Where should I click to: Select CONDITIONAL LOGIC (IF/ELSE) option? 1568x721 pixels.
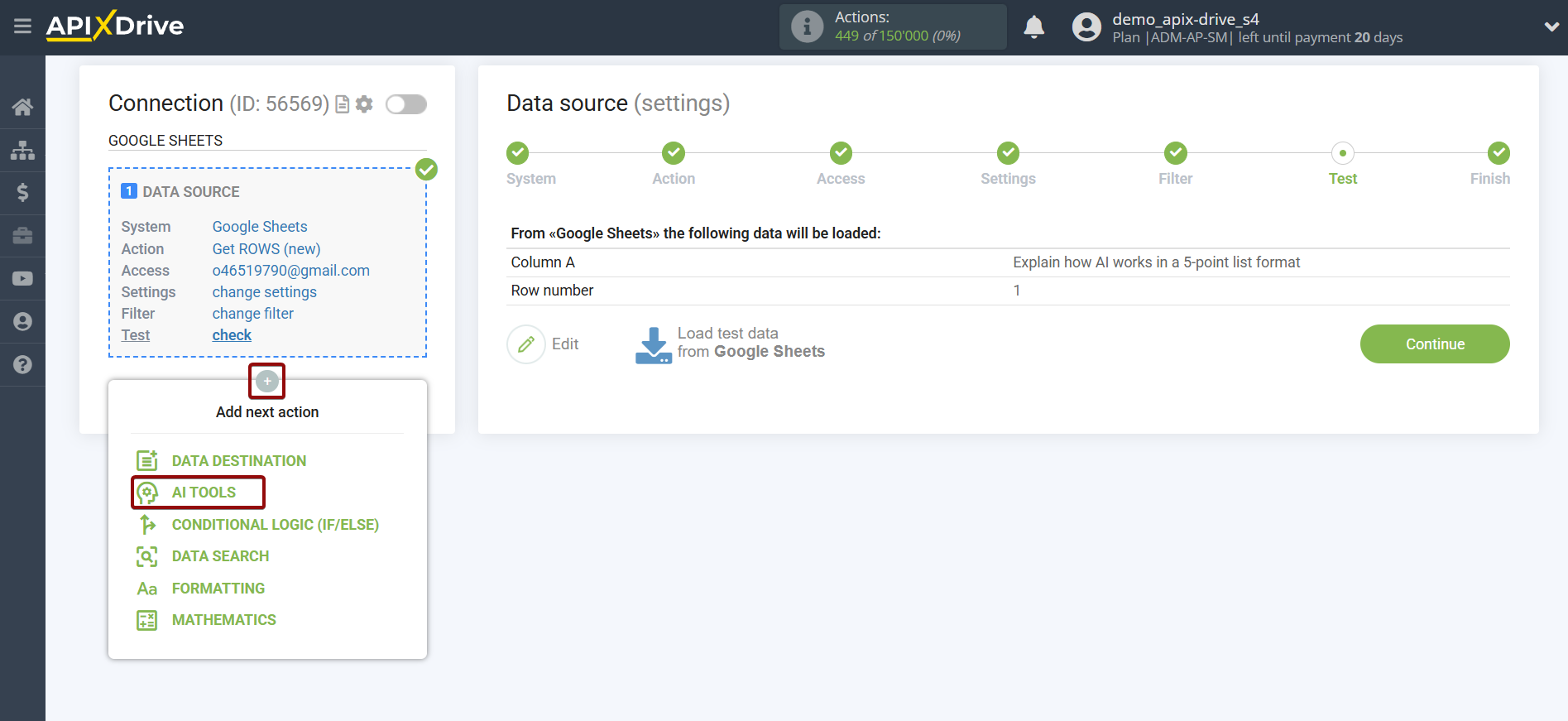tap(275, 525)
